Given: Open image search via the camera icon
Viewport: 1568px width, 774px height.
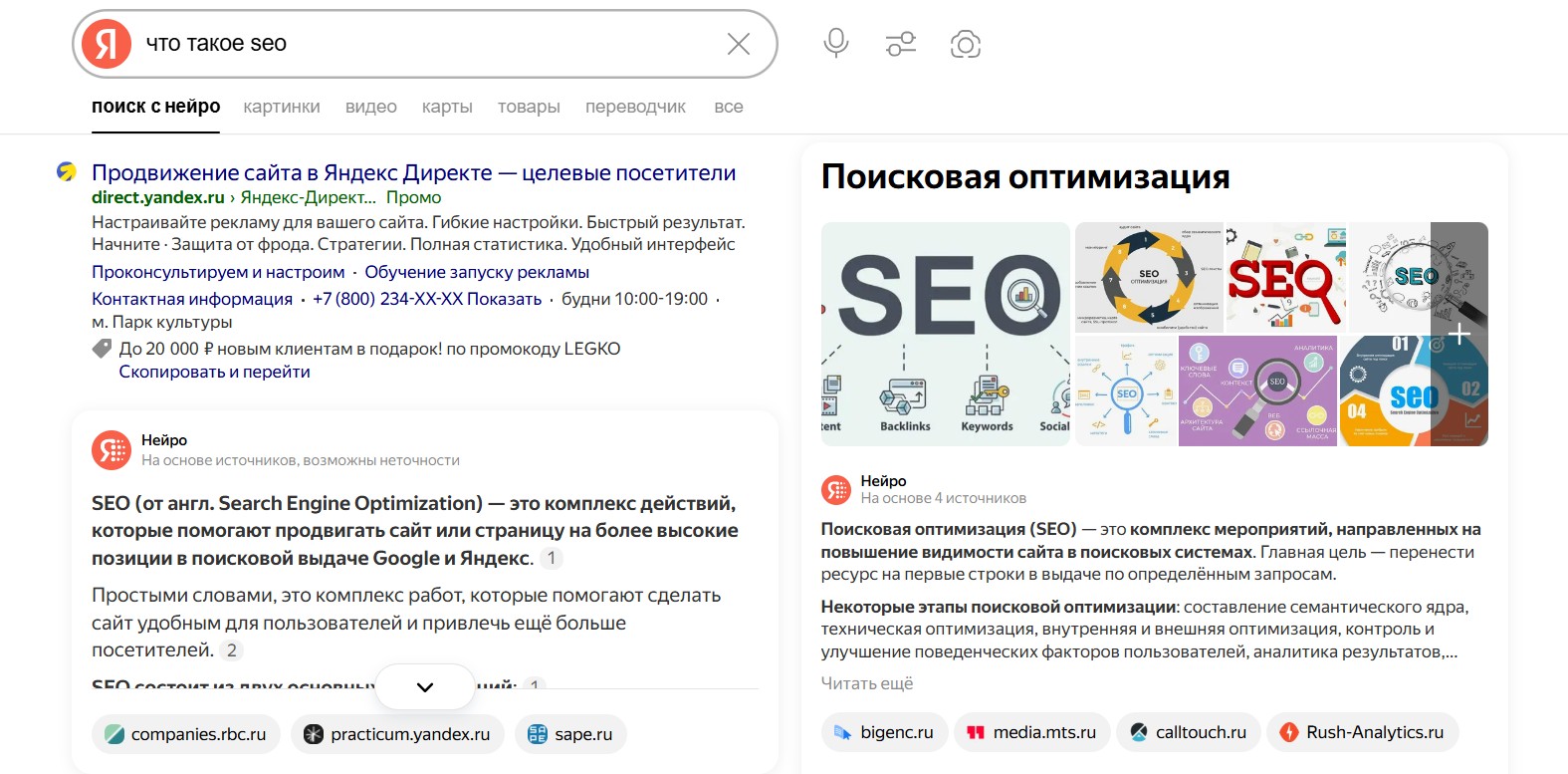Looking at the screenshot, I should pos(966,44).
